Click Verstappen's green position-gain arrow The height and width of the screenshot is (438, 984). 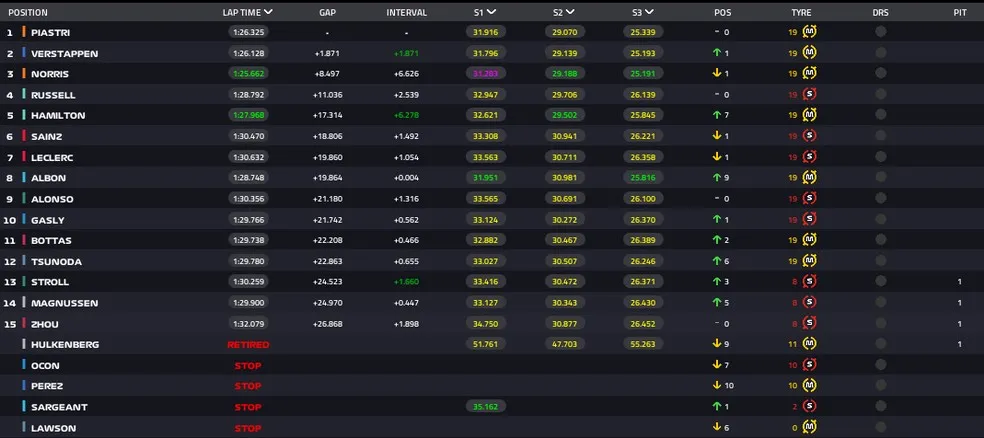coord(717,53)
